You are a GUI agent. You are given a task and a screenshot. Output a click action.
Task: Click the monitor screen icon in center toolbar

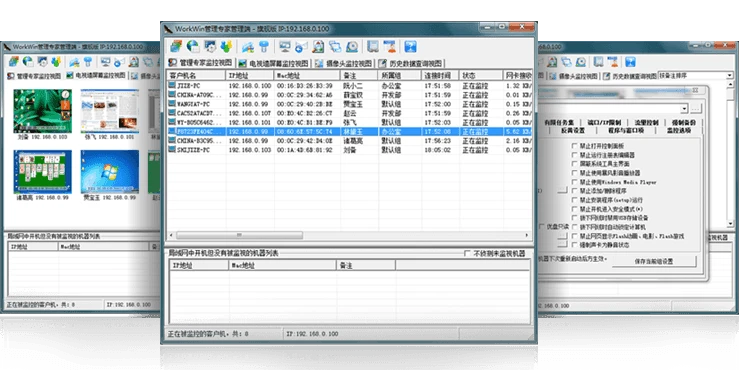[x=285, y=46]
